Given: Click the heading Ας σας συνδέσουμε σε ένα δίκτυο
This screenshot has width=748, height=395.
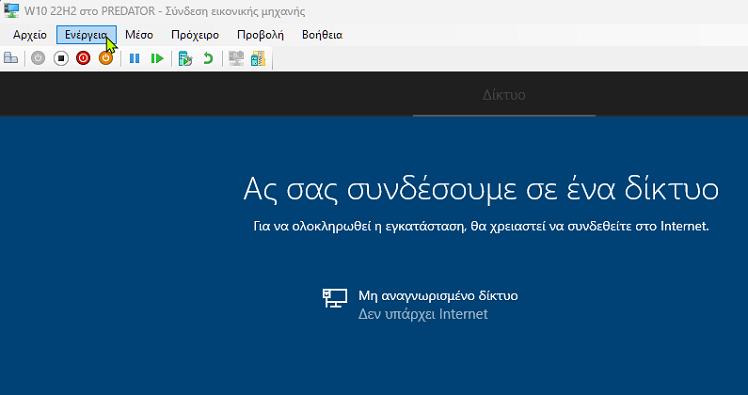Looking at the screenshot, I should [x=481, y=189].
